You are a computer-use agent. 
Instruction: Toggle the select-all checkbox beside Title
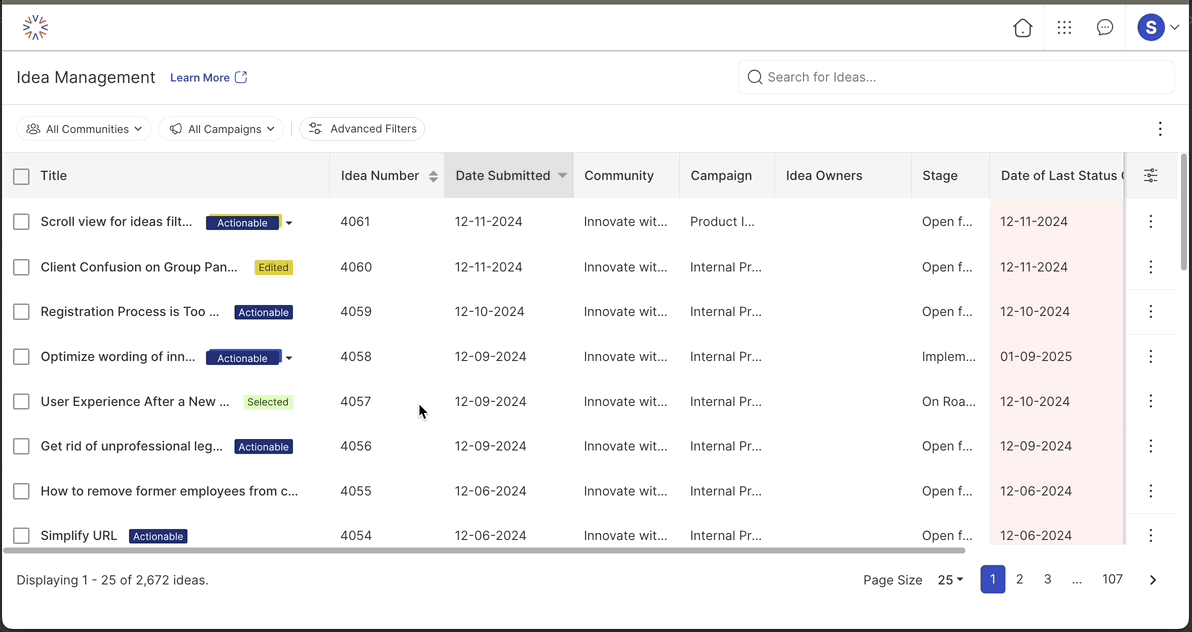[x=21, y=177]
